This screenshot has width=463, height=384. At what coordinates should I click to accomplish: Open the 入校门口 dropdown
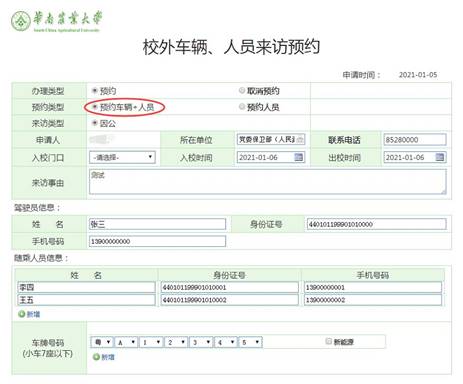[122, 157]
